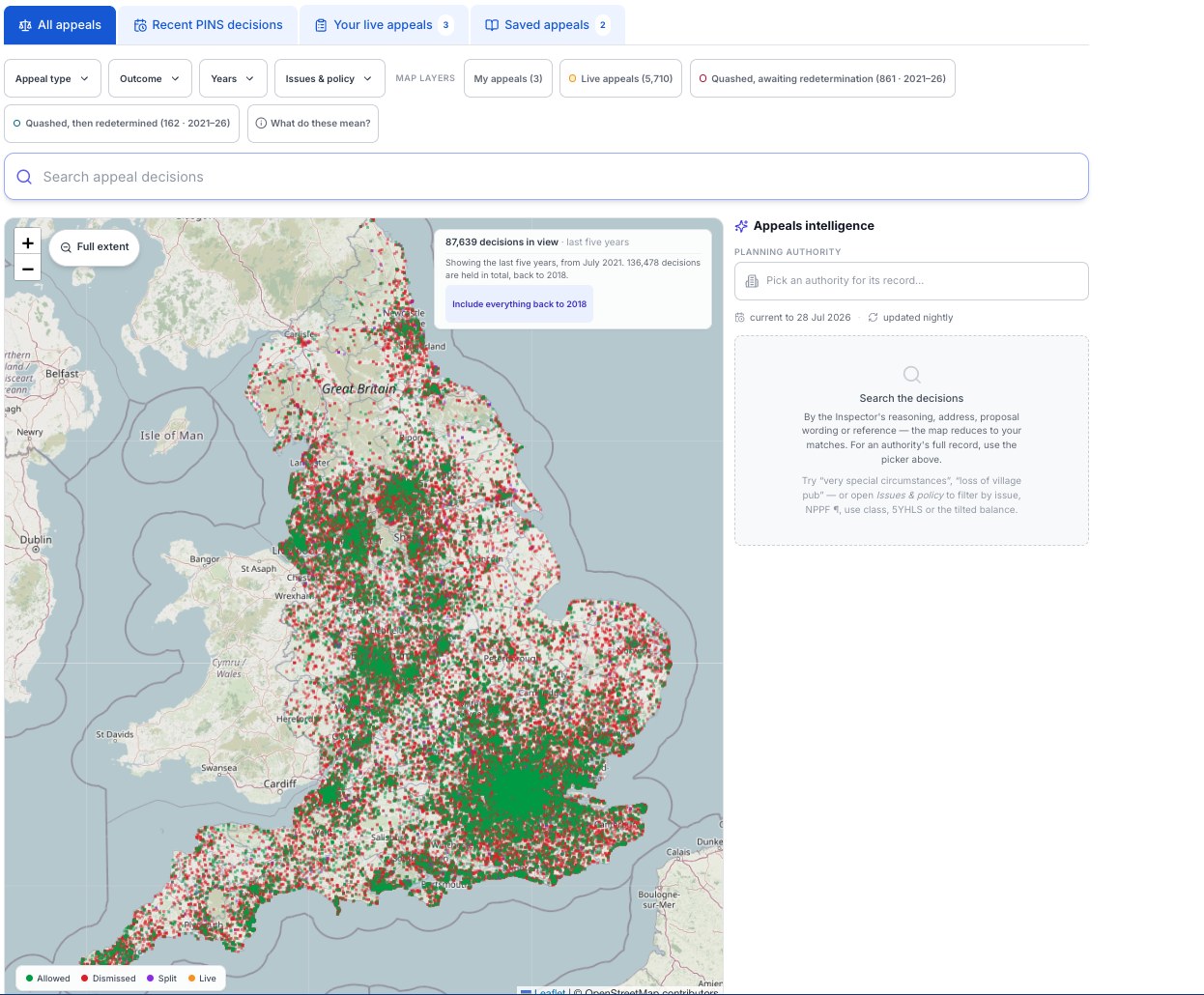Expand the Appeal type dropdown
The height and width of the screenshot is (995, 1204).
pos(52,78)
